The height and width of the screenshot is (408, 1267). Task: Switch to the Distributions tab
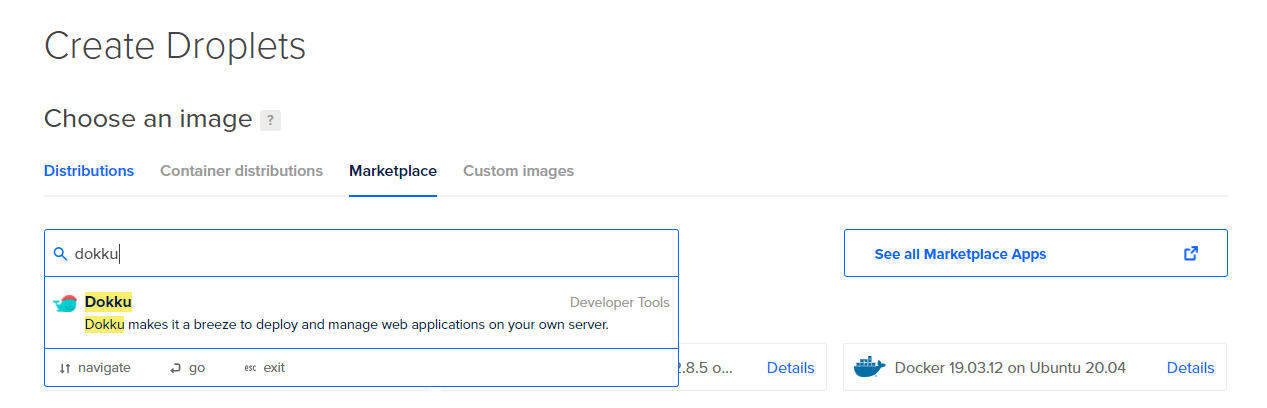tap(89, 171)
